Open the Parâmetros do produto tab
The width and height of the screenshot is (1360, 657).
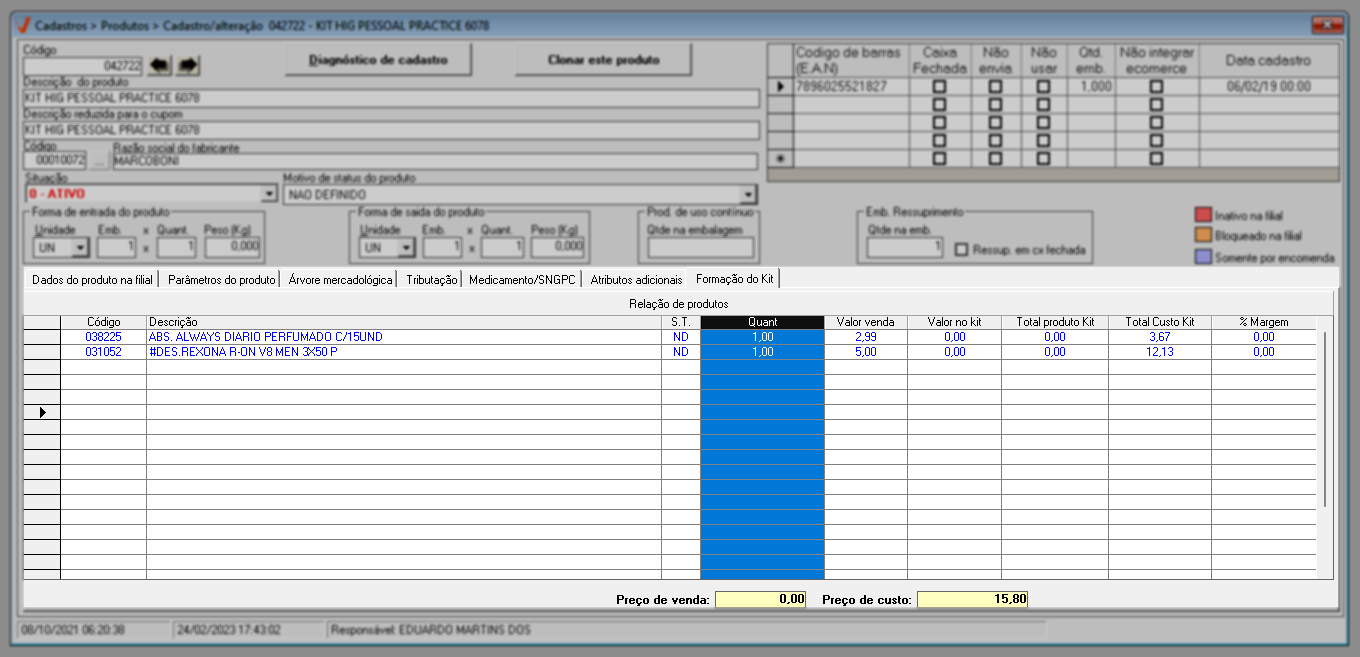221,280
